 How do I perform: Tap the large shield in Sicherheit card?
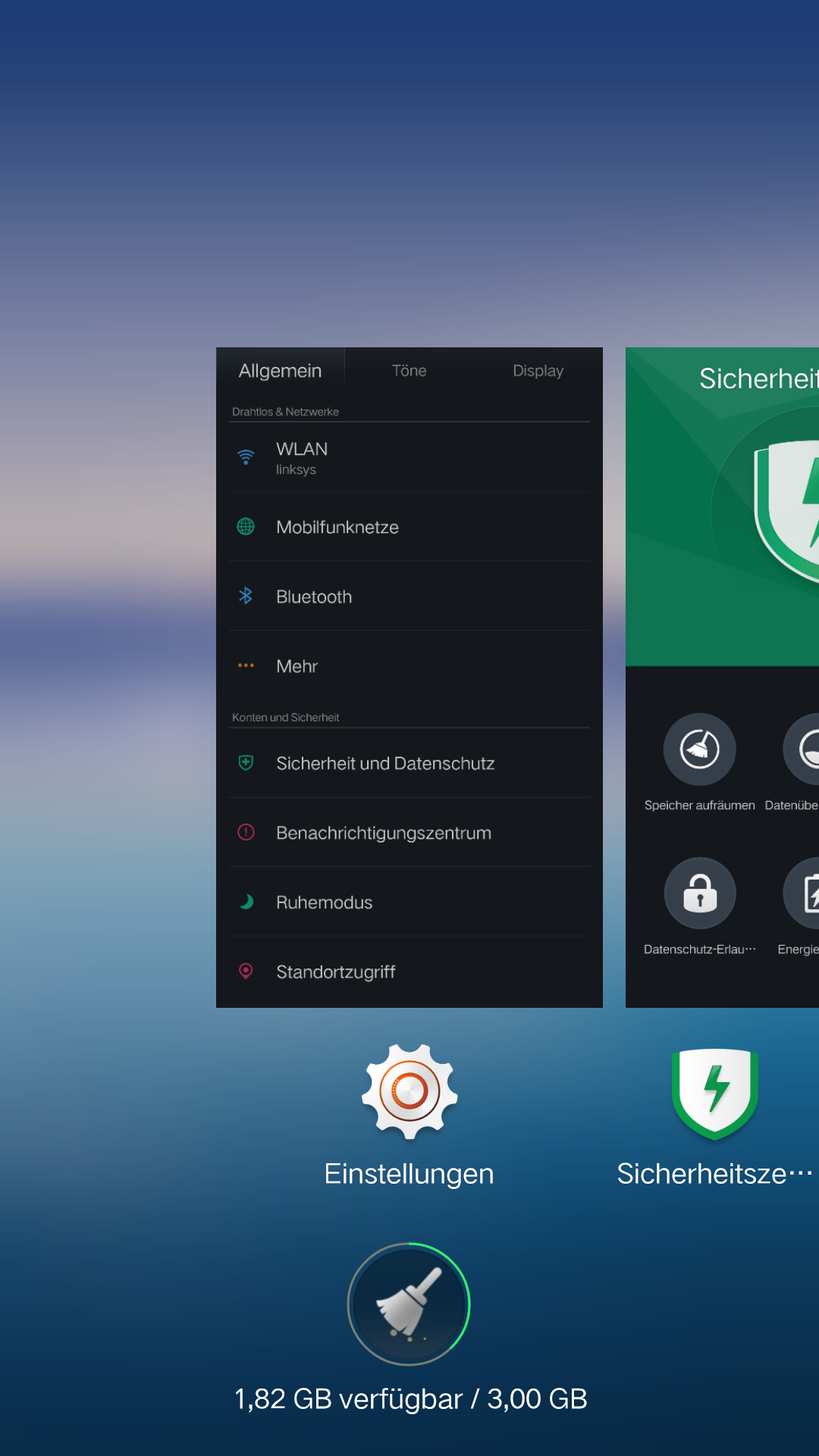786,512
